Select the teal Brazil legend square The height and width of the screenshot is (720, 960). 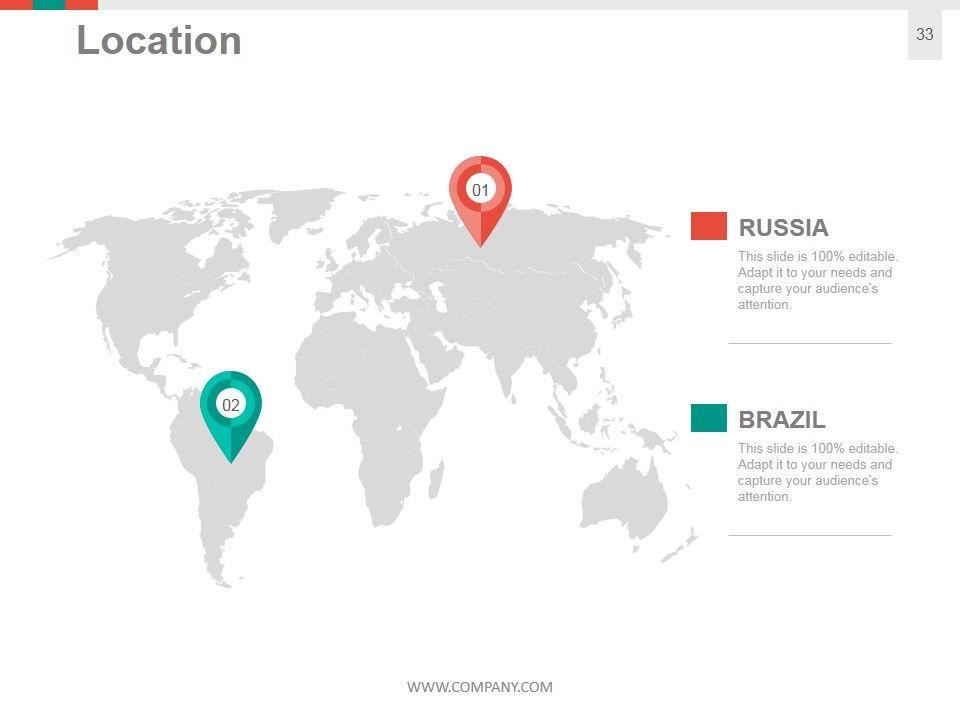(708, 418)
